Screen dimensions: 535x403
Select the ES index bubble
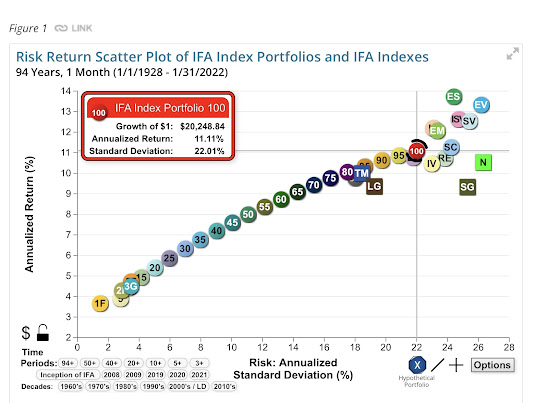pos(453,97)
